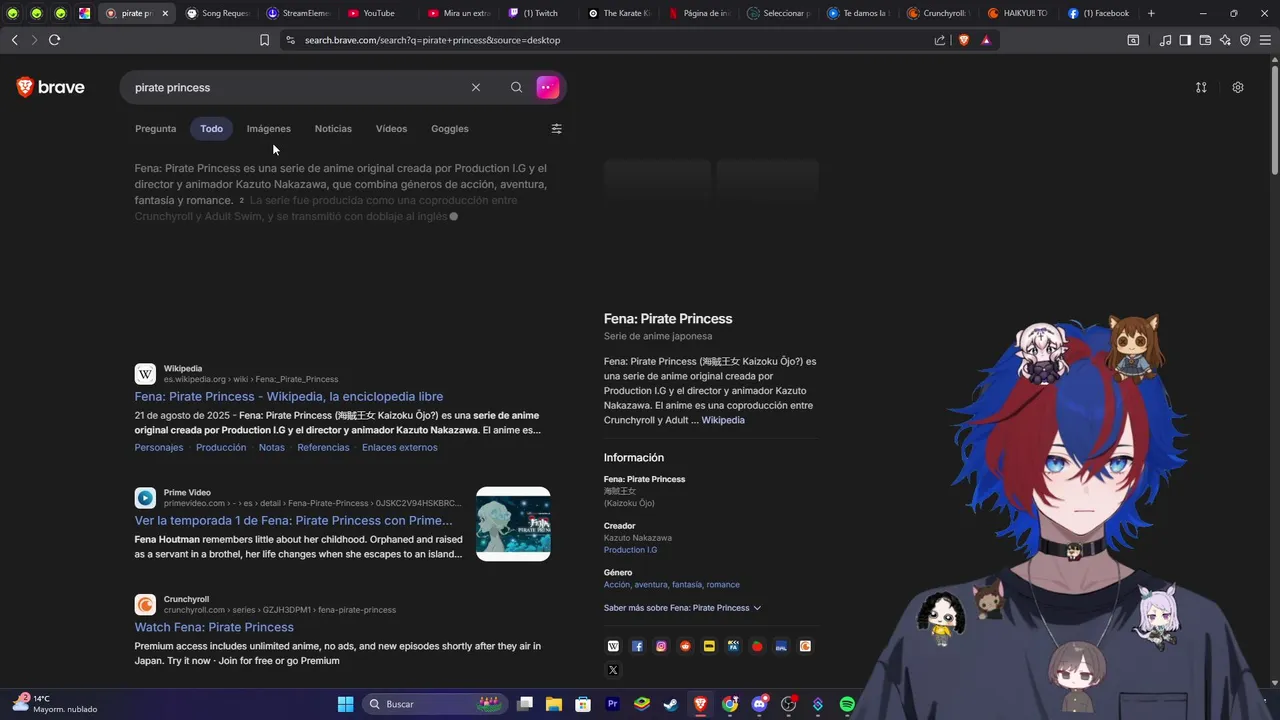This screenshot has height=720, width=1280.
Task: Open Wikipedia sublink Producción
Action: coord(221,448)
